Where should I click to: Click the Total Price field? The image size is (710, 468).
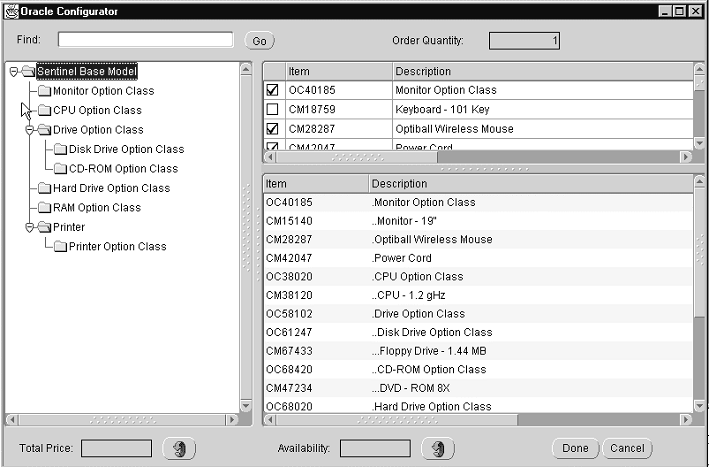tap(116, 449)
